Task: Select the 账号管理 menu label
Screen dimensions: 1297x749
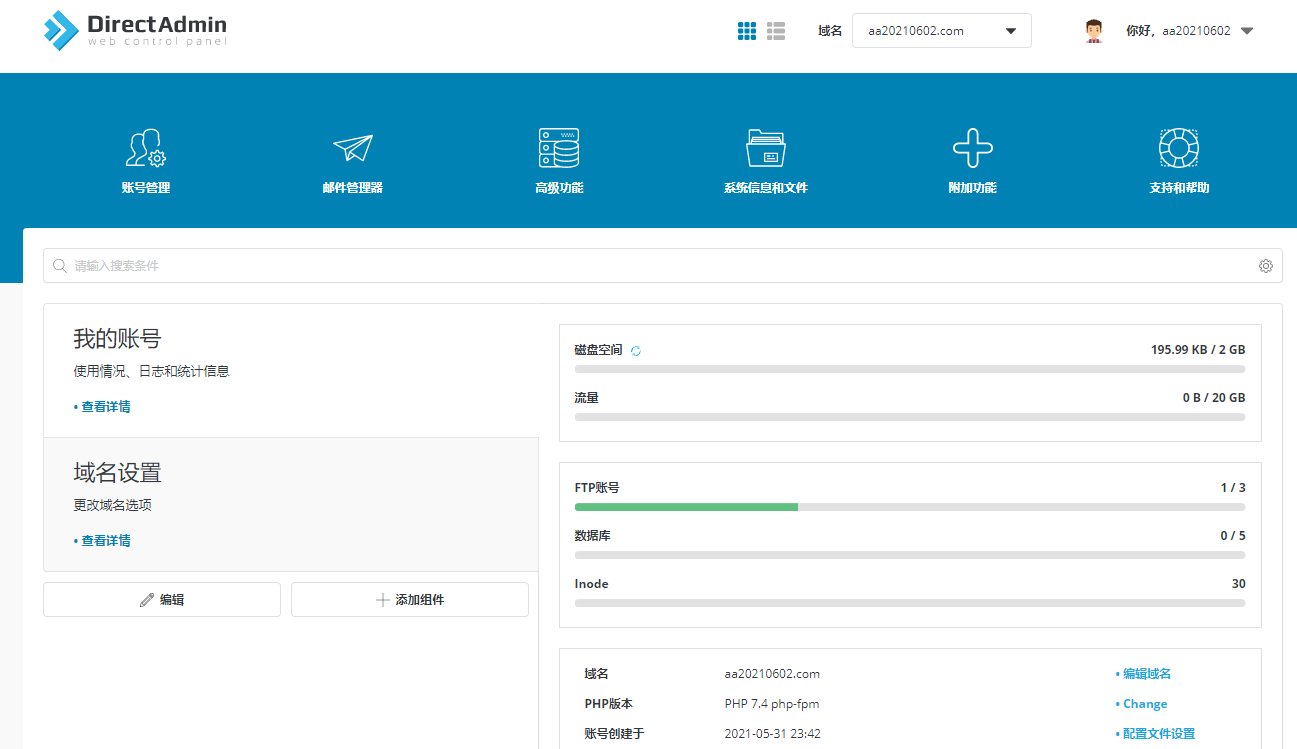Action: 146,188
